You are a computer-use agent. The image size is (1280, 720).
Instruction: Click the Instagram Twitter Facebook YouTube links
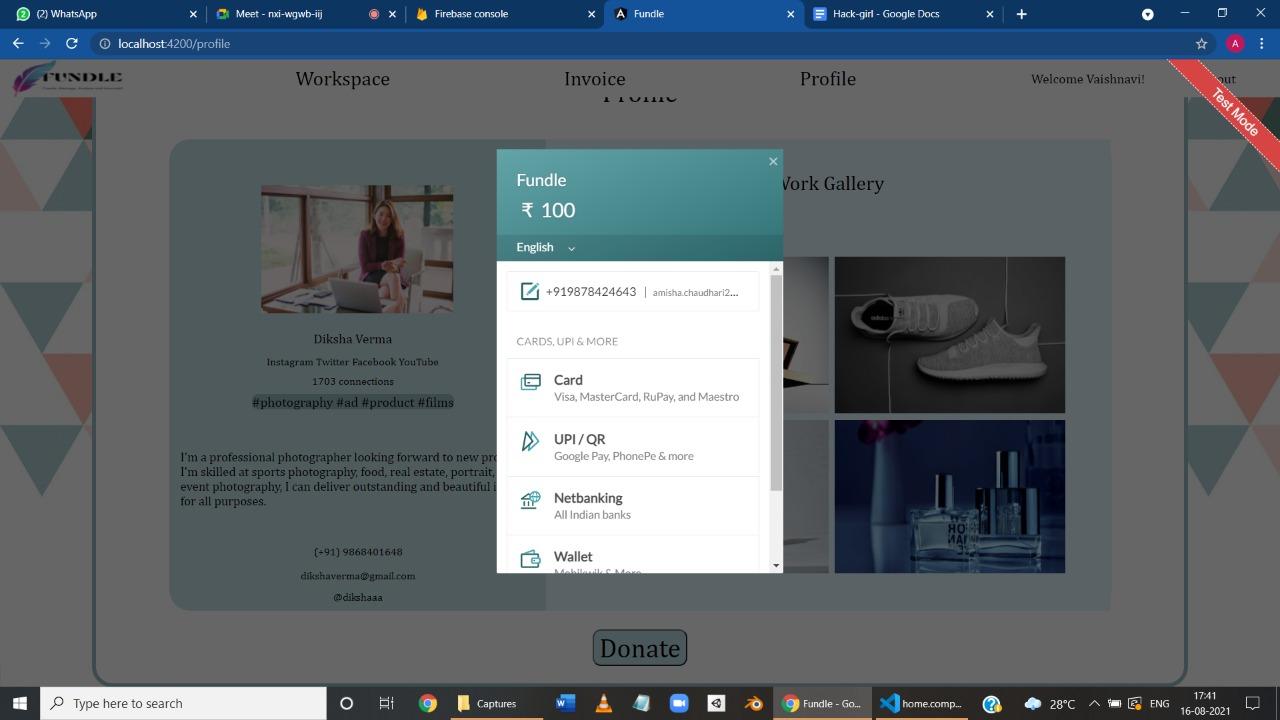tap(352, 362)
